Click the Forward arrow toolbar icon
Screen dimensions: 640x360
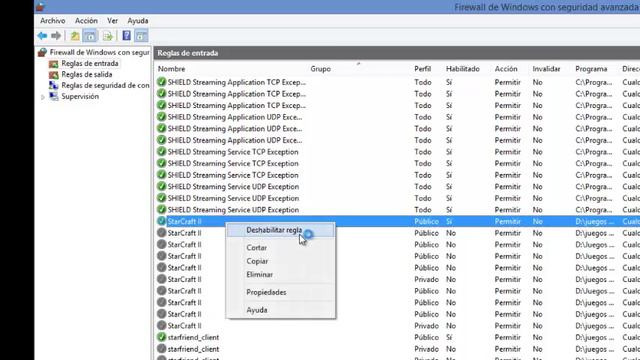tap(56, 36)
